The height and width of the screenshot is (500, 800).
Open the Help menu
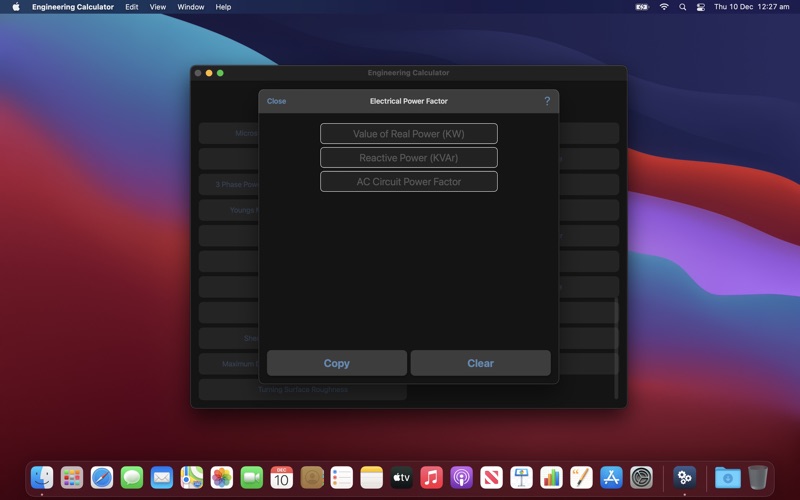click(x=223, y=7)
